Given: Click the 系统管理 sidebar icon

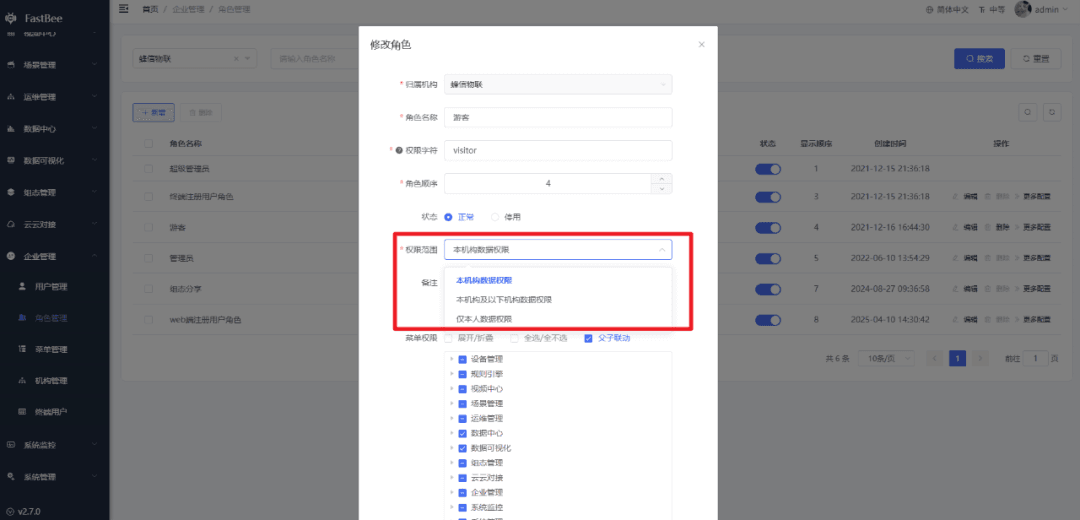Looking at the screenshot, I should (x=10, y=477).
